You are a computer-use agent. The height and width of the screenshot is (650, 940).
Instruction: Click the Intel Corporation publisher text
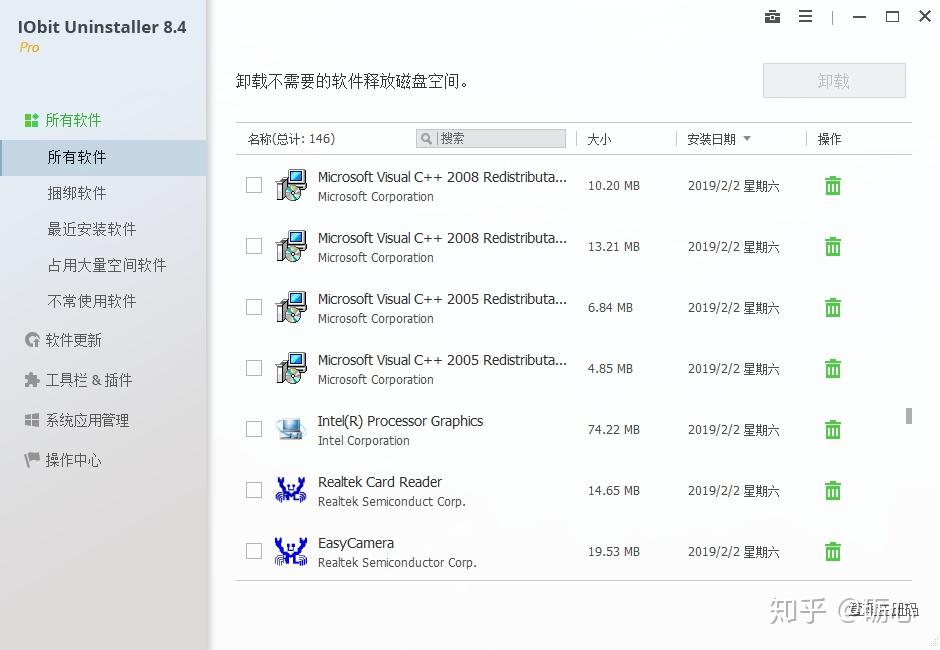363,441
